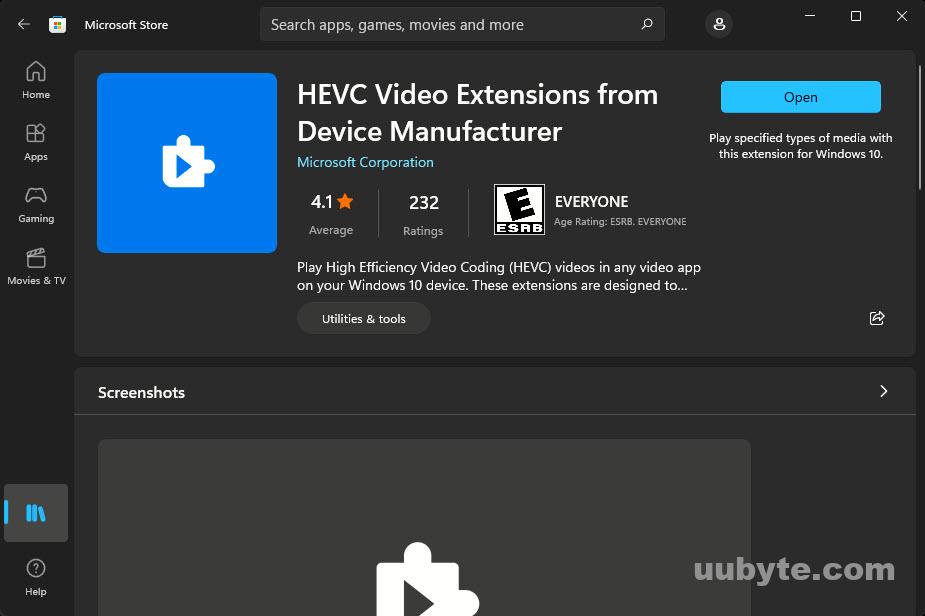The height and width of the screenshot is (616, 925).
Task: Open the Help section in sidebar
Action: coord(36,577)
